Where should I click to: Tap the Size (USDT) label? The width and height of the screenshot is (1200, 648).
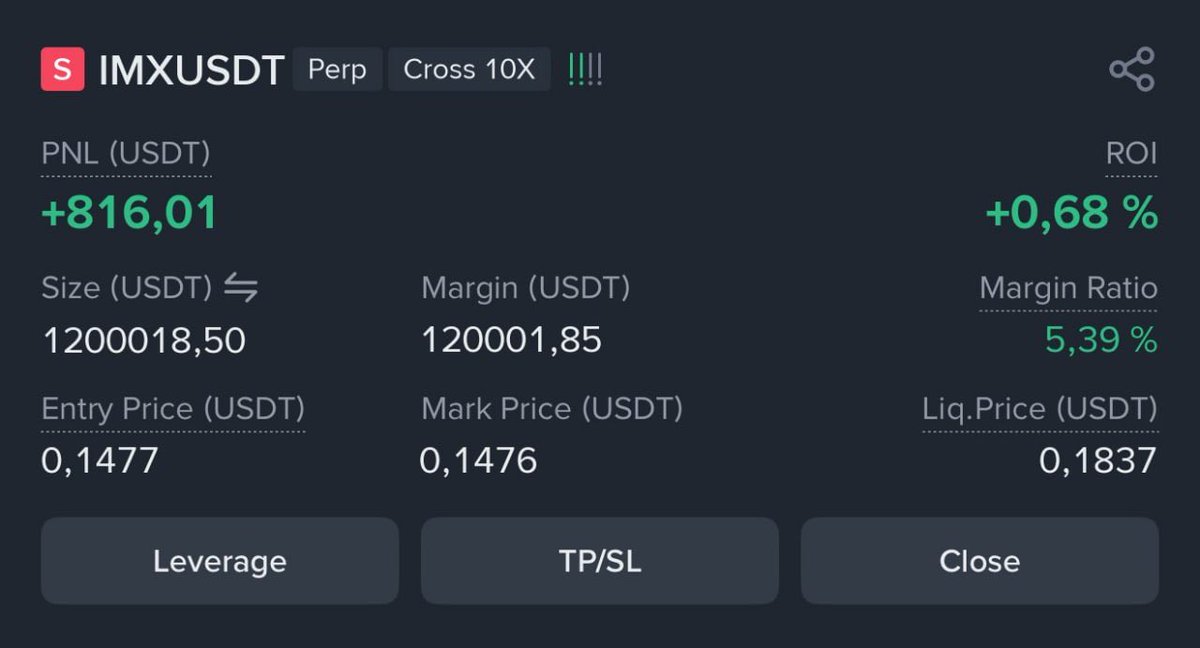(x=126, y=289)
